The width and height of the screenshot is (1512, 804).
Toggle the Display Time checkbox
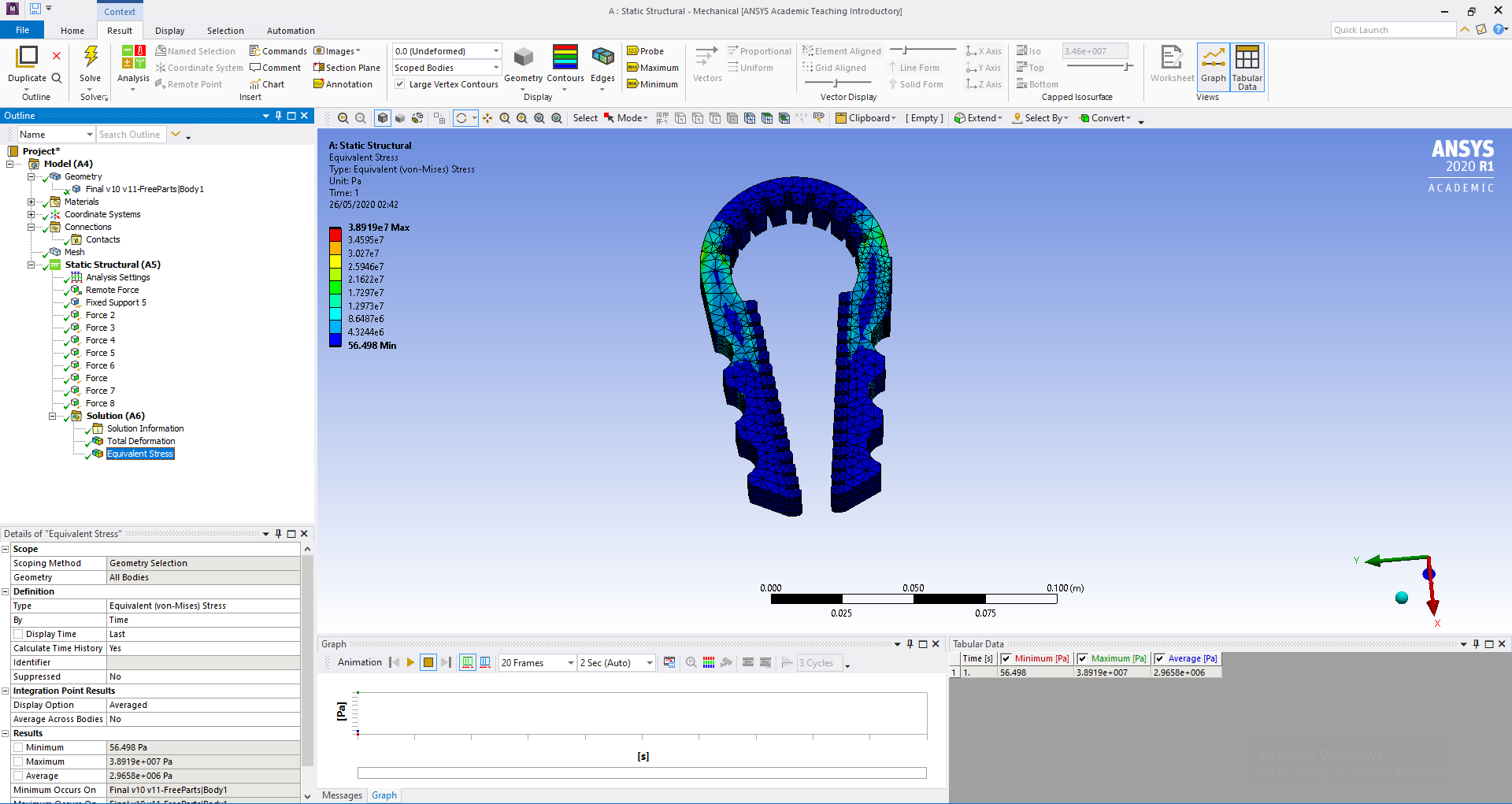pos(18,634)
